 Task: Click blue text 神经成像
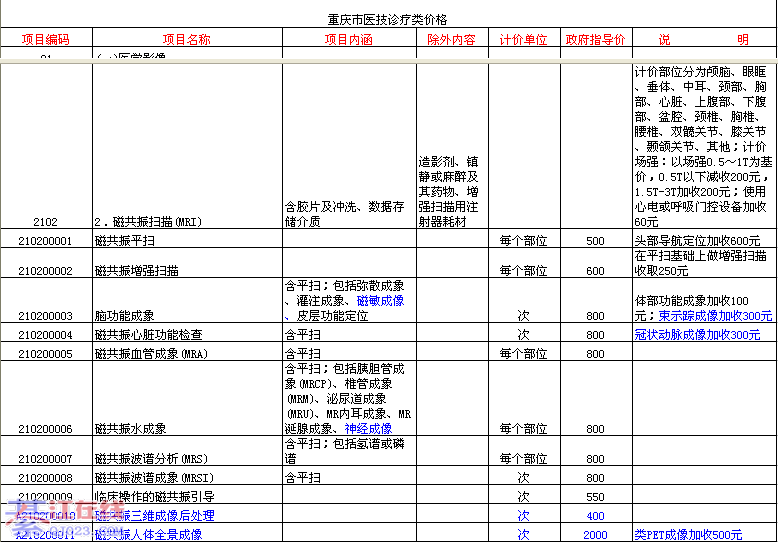369,428
